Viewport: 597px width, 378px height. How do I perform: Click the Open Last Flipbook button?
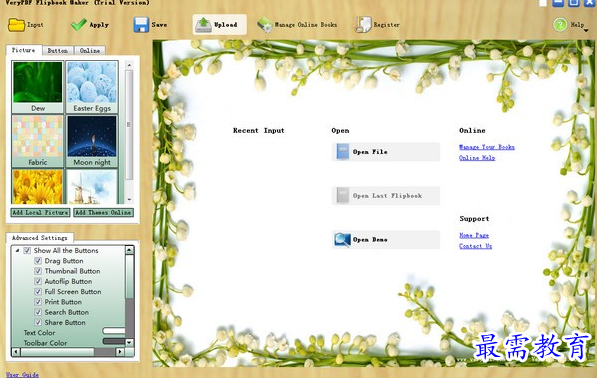point(386,196)
